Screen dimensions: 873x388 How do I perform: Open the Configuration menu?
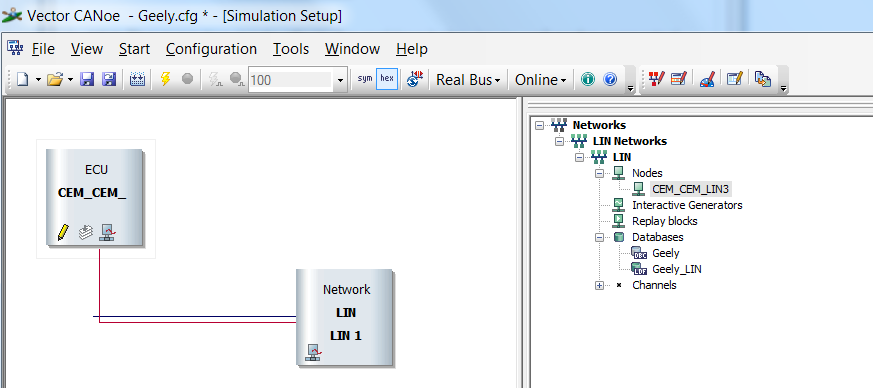coord(212,49)
